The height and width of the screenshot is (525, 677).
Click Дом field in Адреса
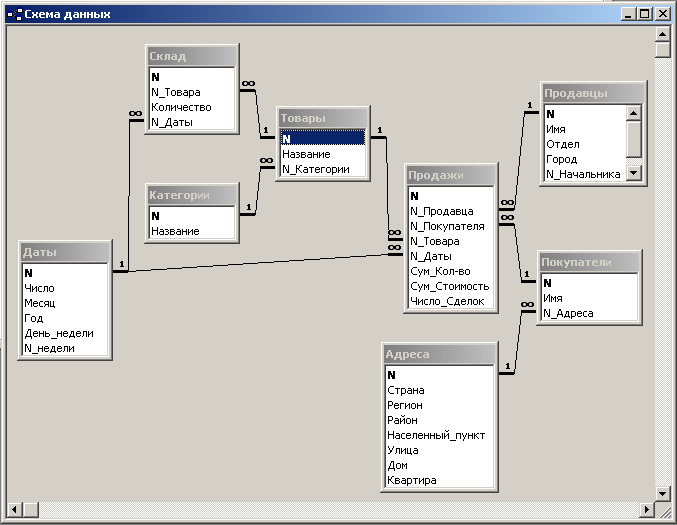(x=439, y=465)
